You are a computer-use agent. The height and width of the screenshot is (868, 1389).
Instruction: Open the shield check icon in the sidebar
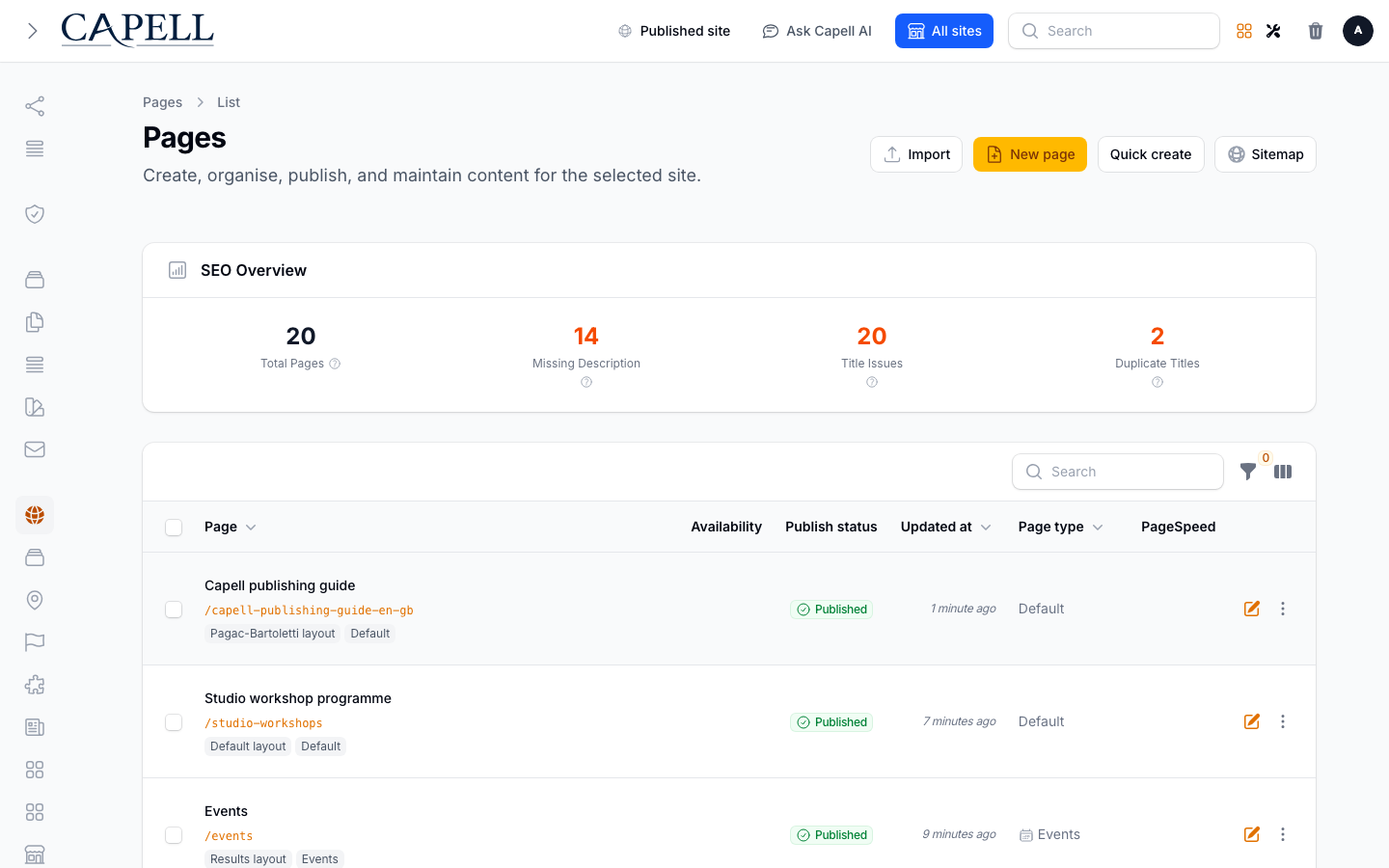(35, 214)
